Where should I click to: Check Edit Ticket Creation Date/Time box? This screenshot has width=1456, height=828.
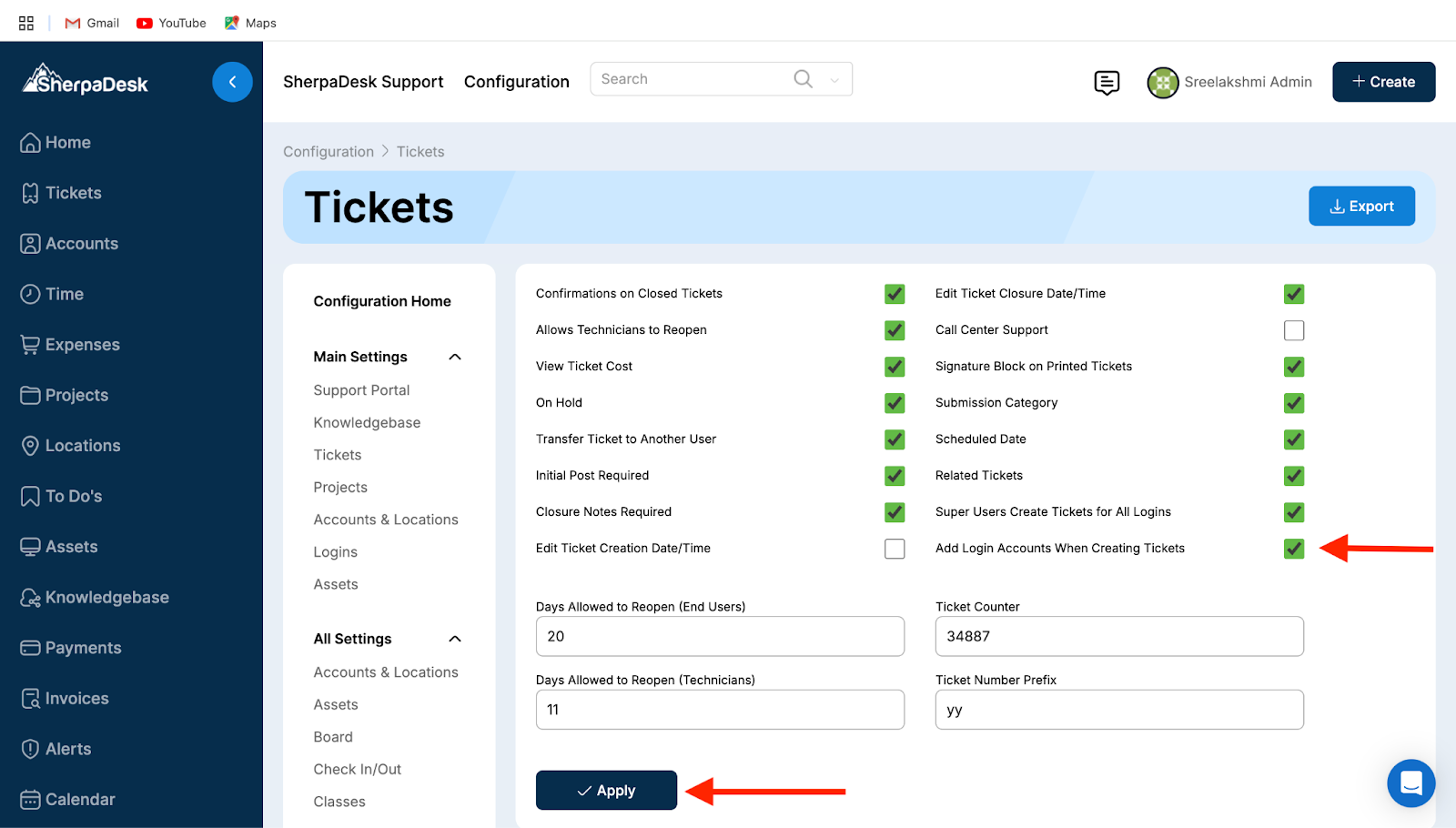(895, 549)
